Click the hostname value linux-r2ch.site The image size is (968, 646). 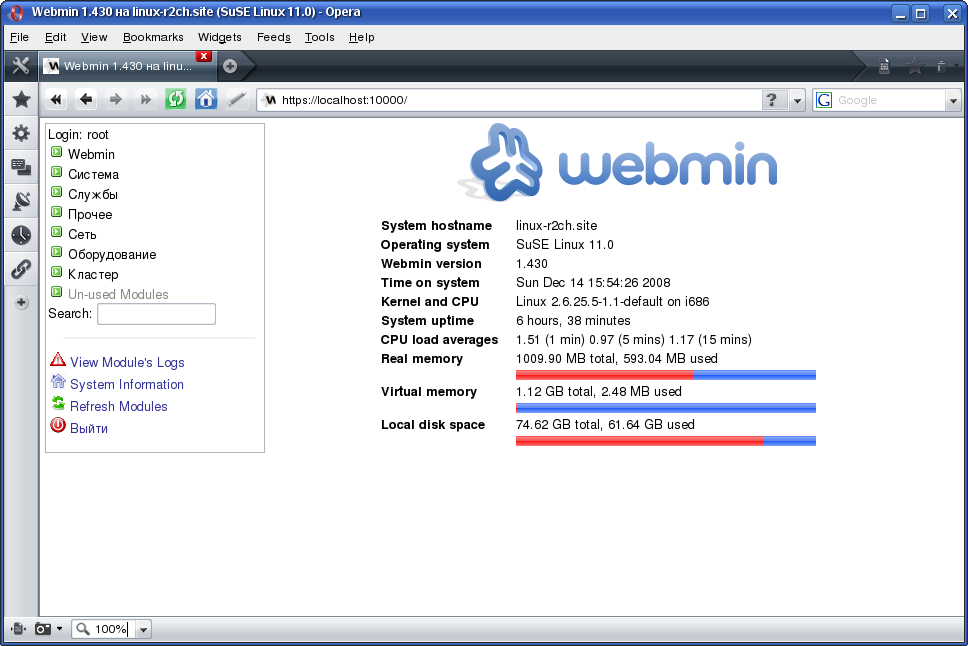[556, 225]
